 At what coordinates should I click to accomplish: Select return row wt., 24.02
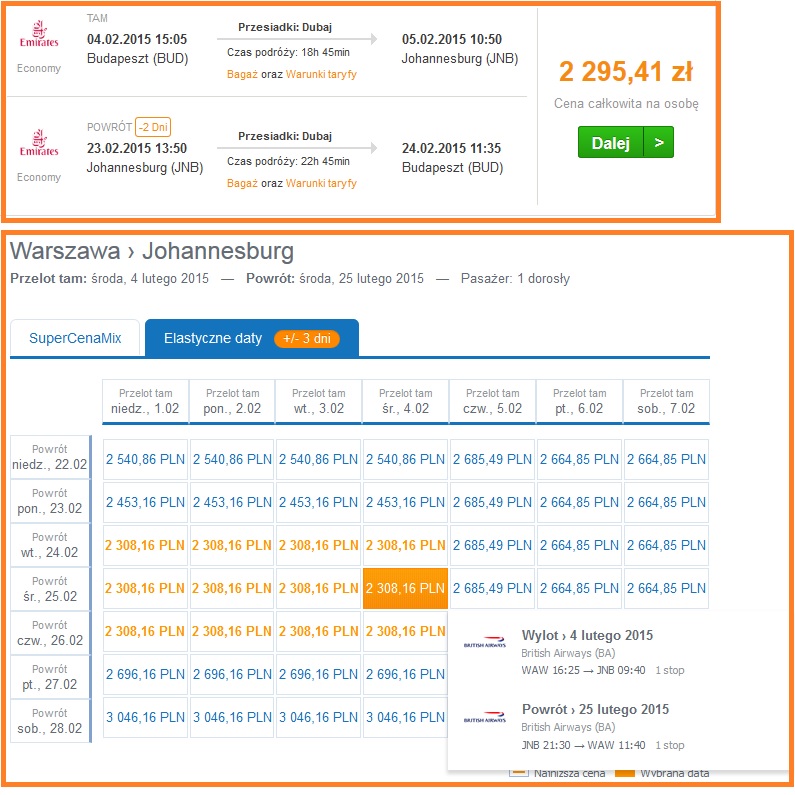pos(50,545)
